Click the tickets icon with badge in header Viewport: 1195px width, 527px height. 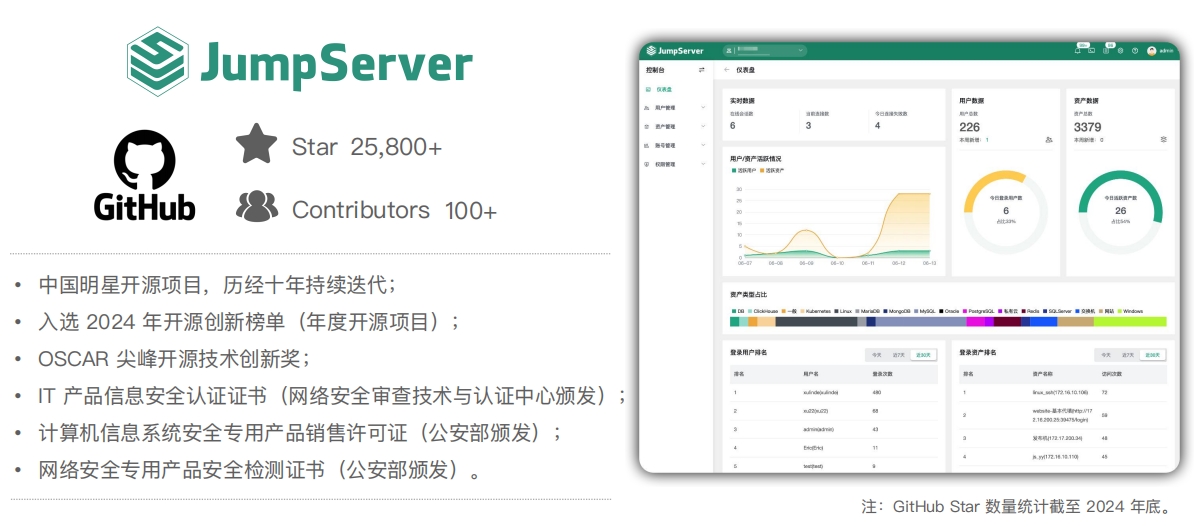coord(1106,51)
